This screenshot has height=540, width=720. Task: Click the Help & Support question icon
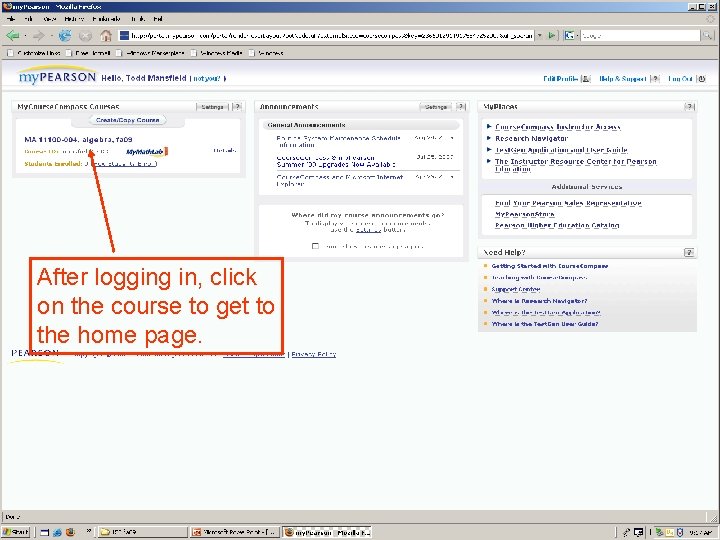[656, 79]
